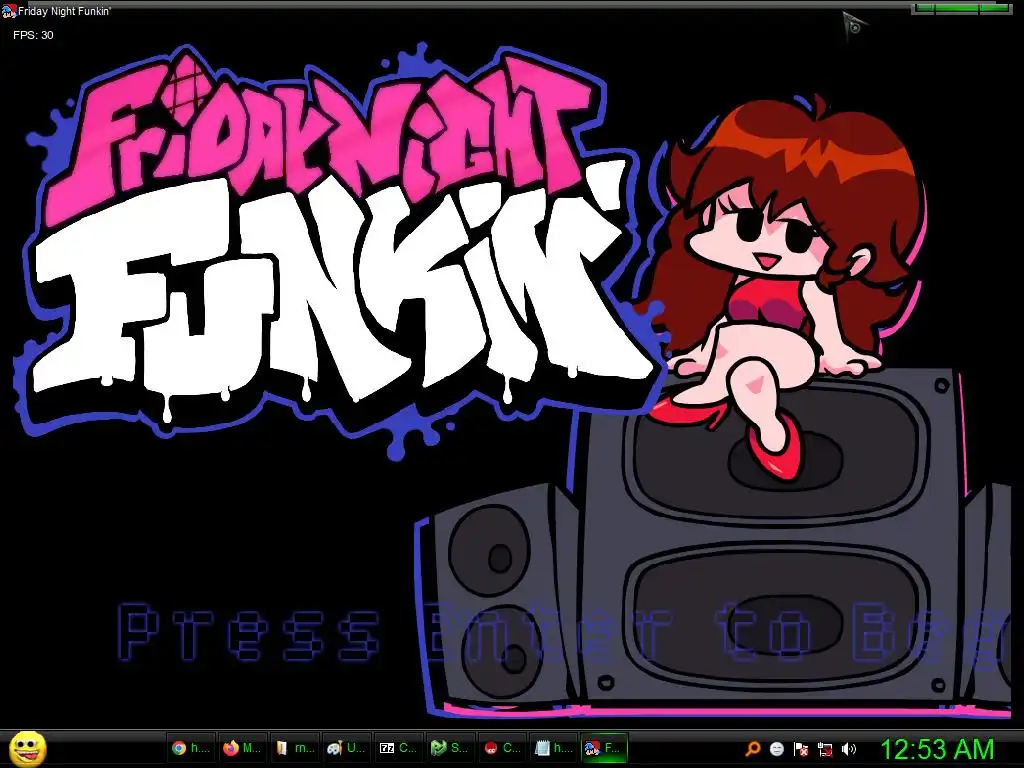Open the security alert tray icon

pyautogui.click(x=801, y=749)
